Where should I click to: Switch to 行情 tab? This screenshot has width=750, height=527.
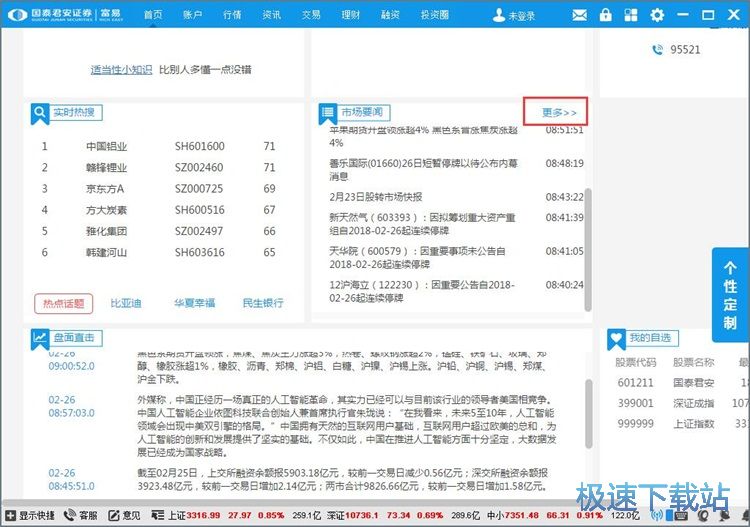pos(232,15)
